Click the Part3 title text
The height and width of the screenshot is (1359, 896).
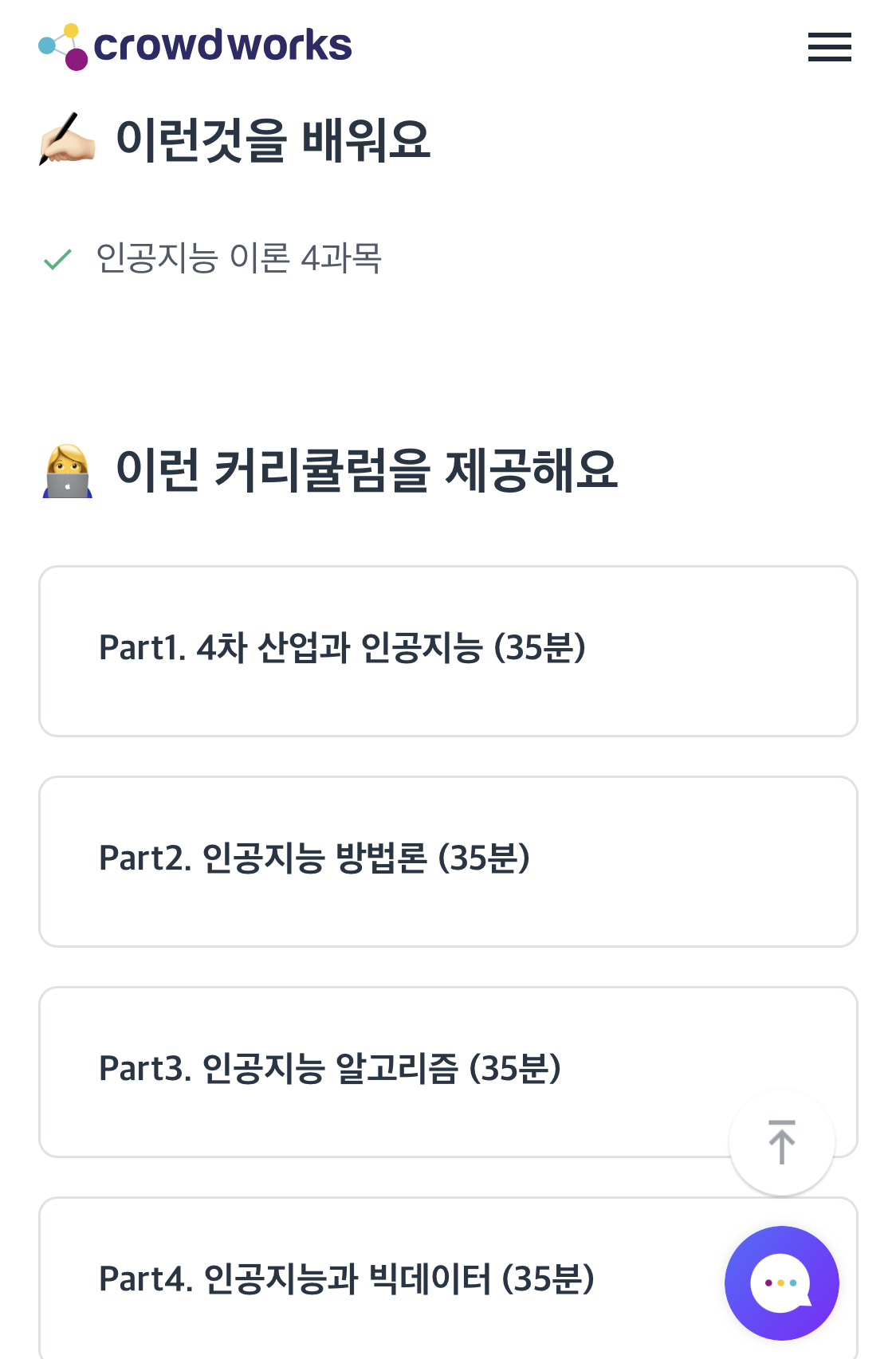point(330,1068)
